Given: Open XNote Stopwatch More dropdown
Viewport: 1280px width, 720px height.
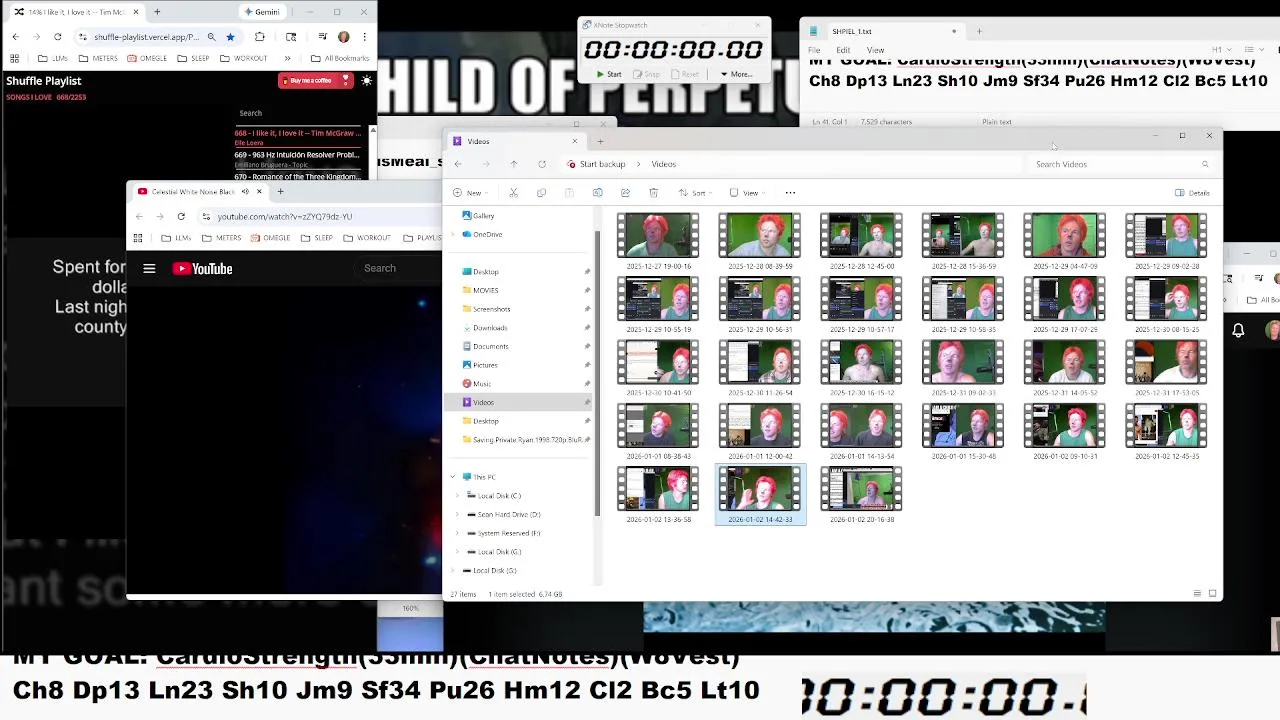Looking at the screenshot, I should coord(736,74).
